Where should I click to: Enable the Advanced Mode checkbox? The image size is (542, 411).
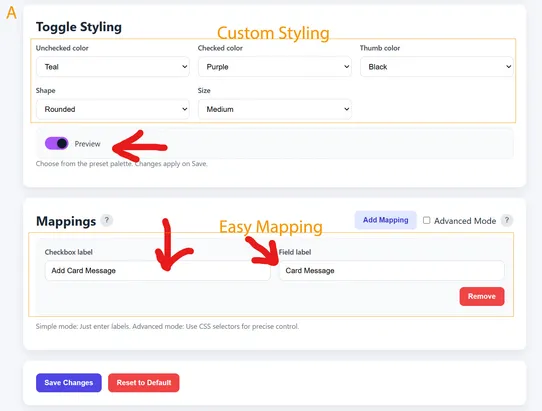pos(427,220)
